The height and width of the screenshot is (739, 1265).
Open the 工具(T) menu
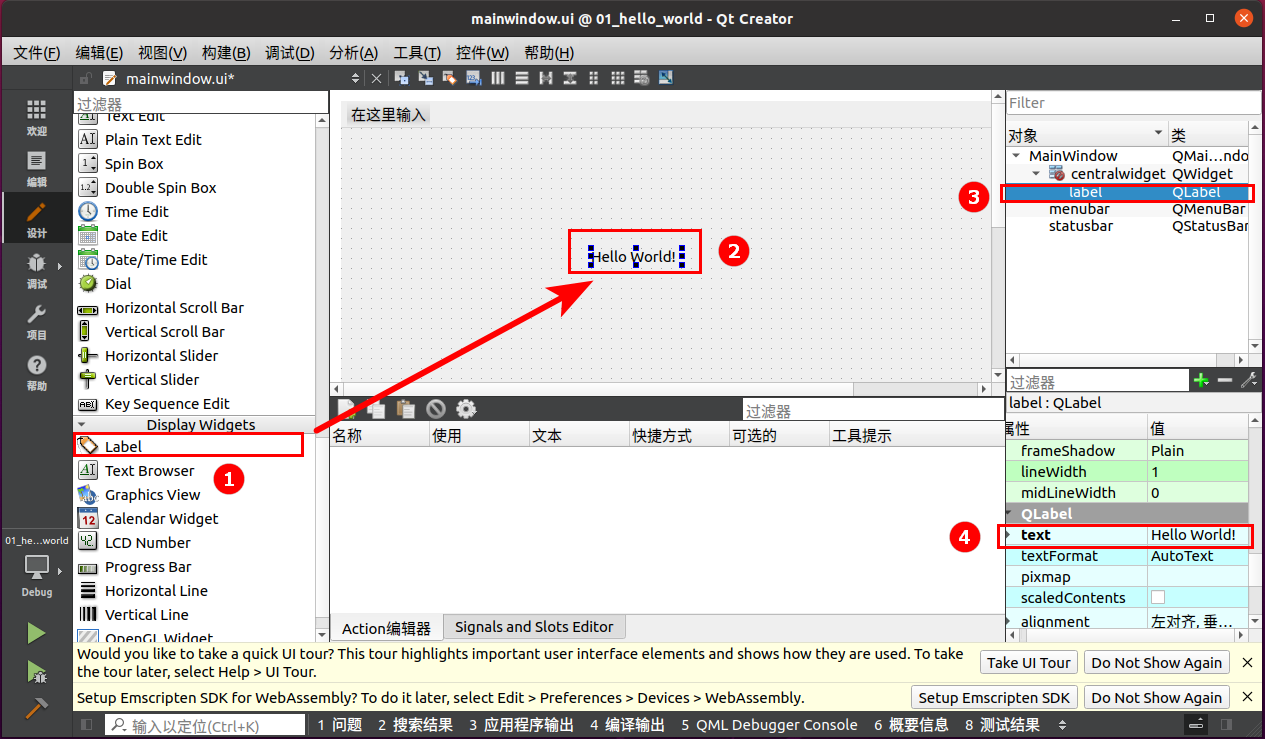[x=417, y=53]
